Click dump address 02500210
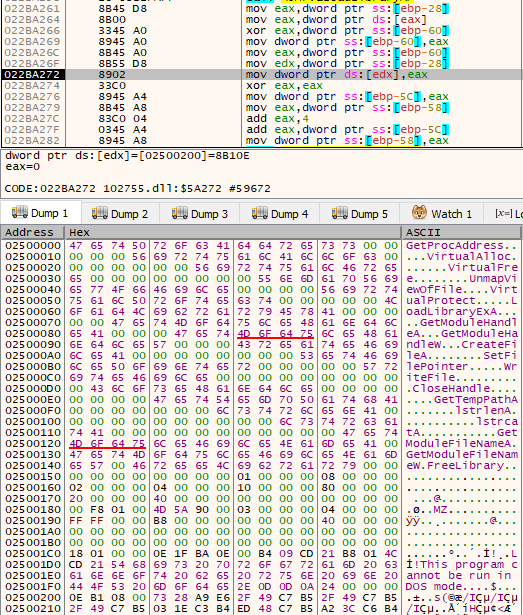523x615 pixels. [x=33, y=608]
